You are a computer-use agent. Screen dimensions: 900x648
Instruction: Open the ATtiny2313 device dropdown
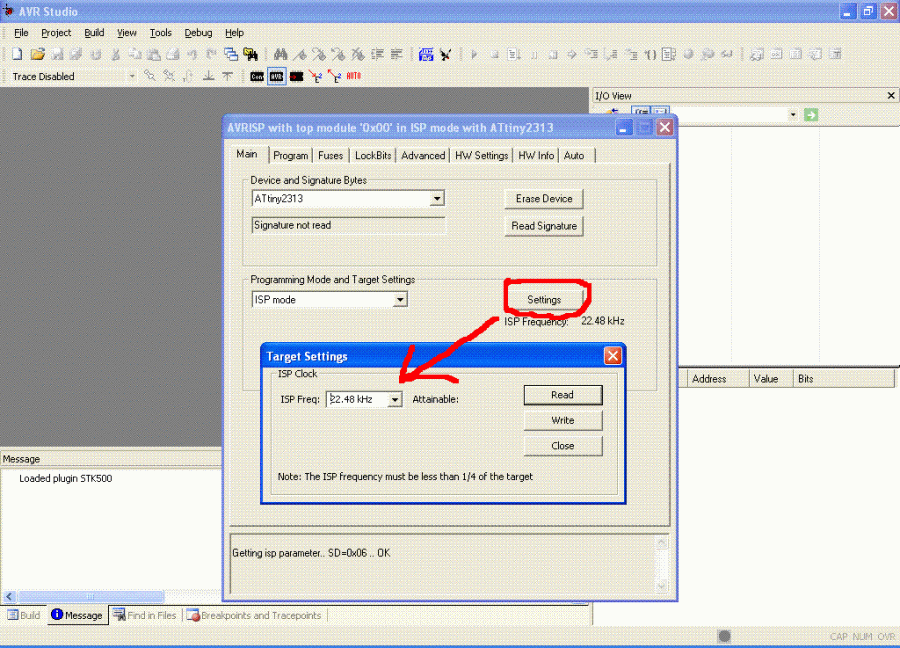[437, 199]
